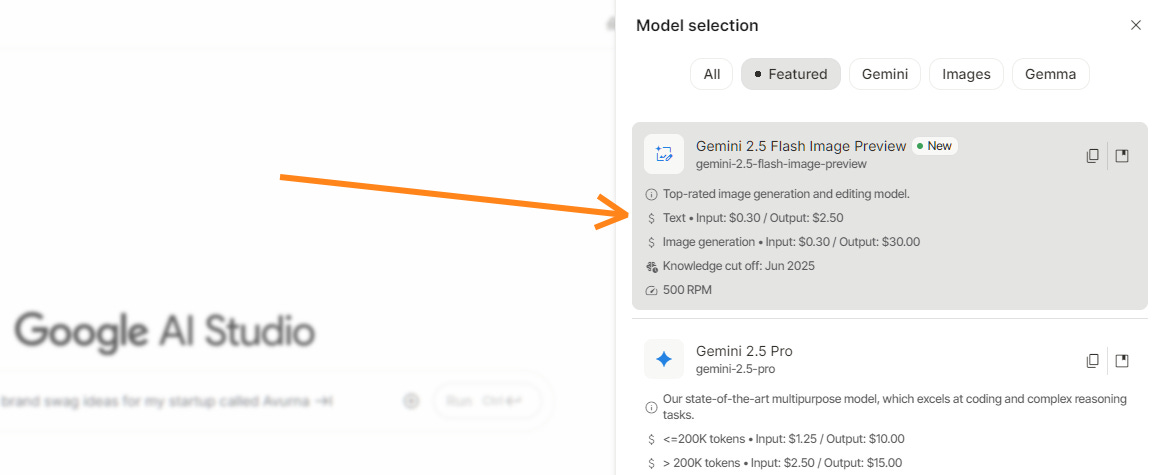Screen dimensions: 1159x475
Task: Click the Knowledge cut off: Jun 2025 text
Action: tap(738, 266)
